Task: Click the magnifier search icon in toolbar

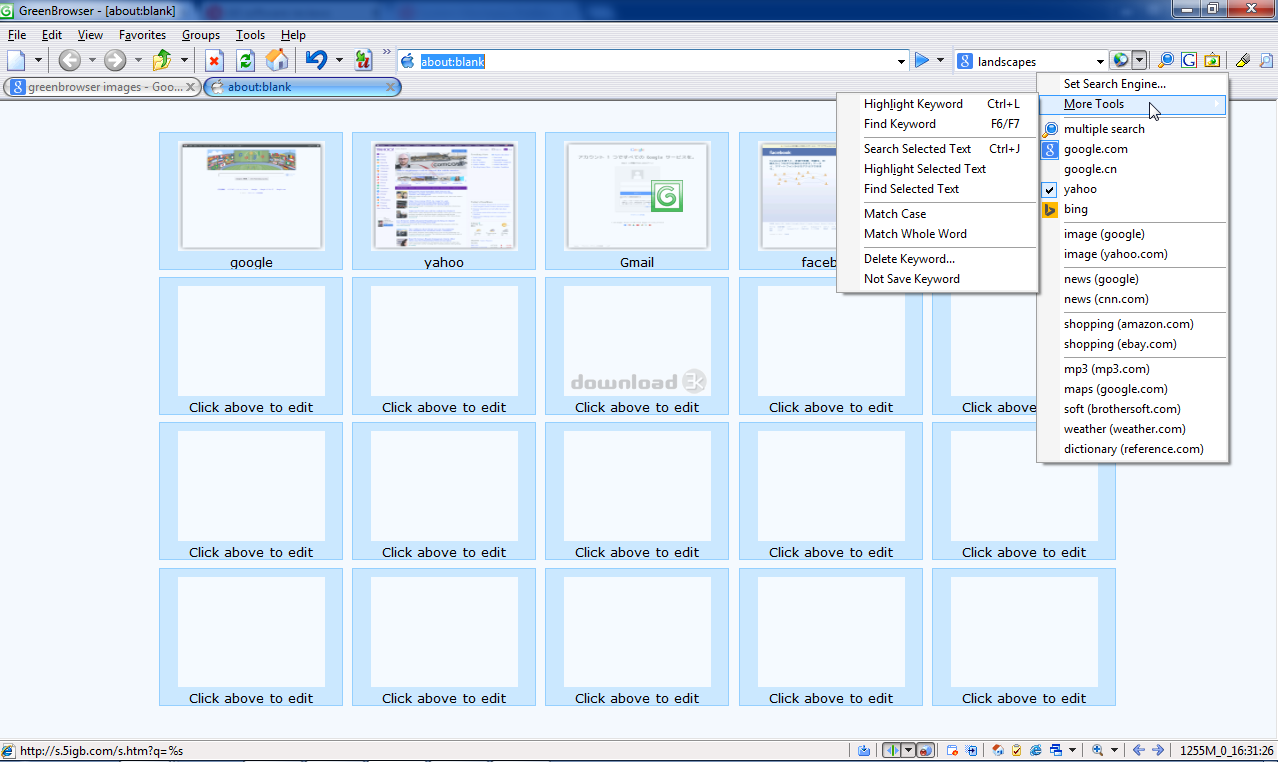Action: pyautogui.click(x=1166, y=61)
